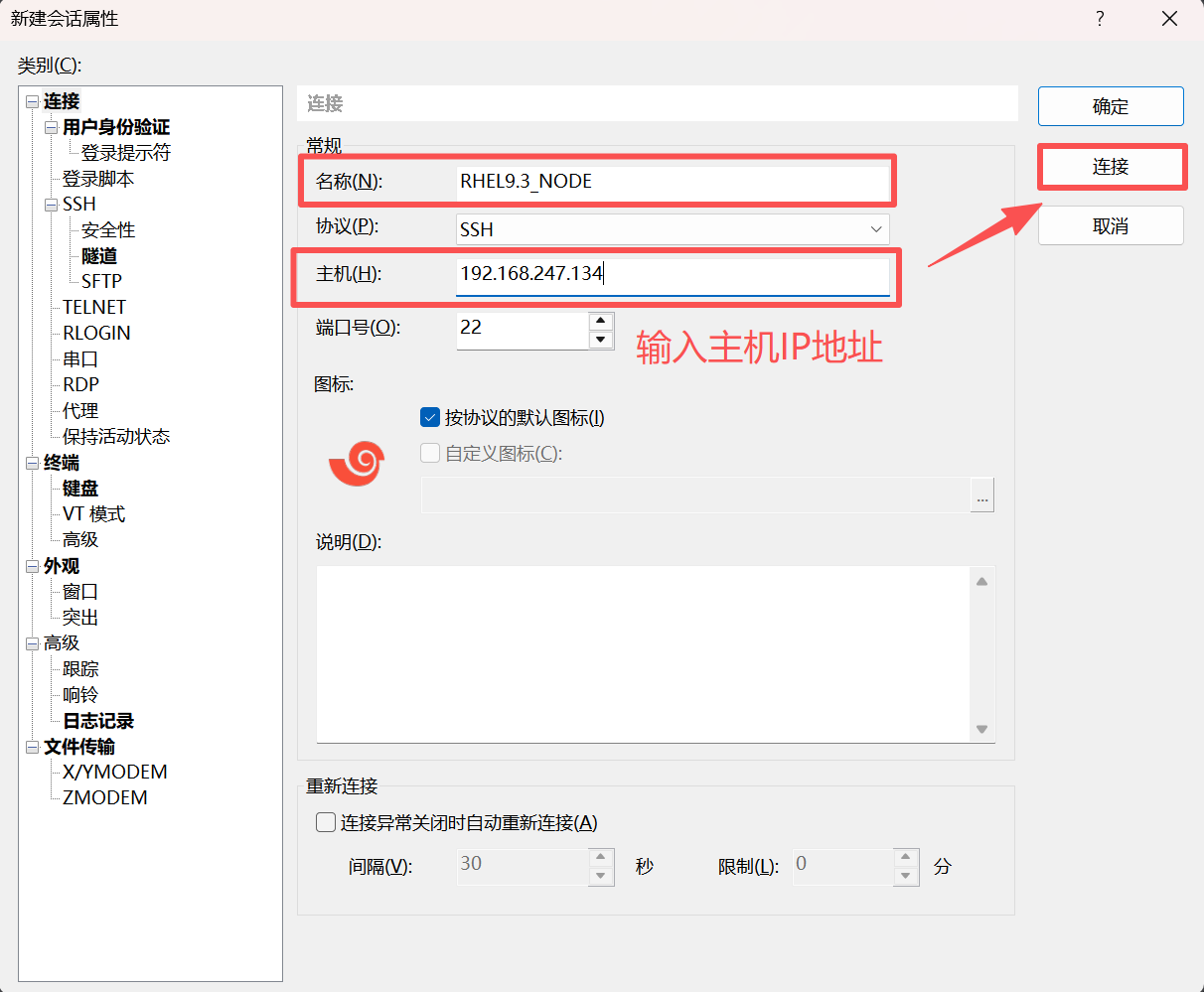Select 登录脚本 in the tree
This screenshot has height=992, width=1204.
pos(98,179)
